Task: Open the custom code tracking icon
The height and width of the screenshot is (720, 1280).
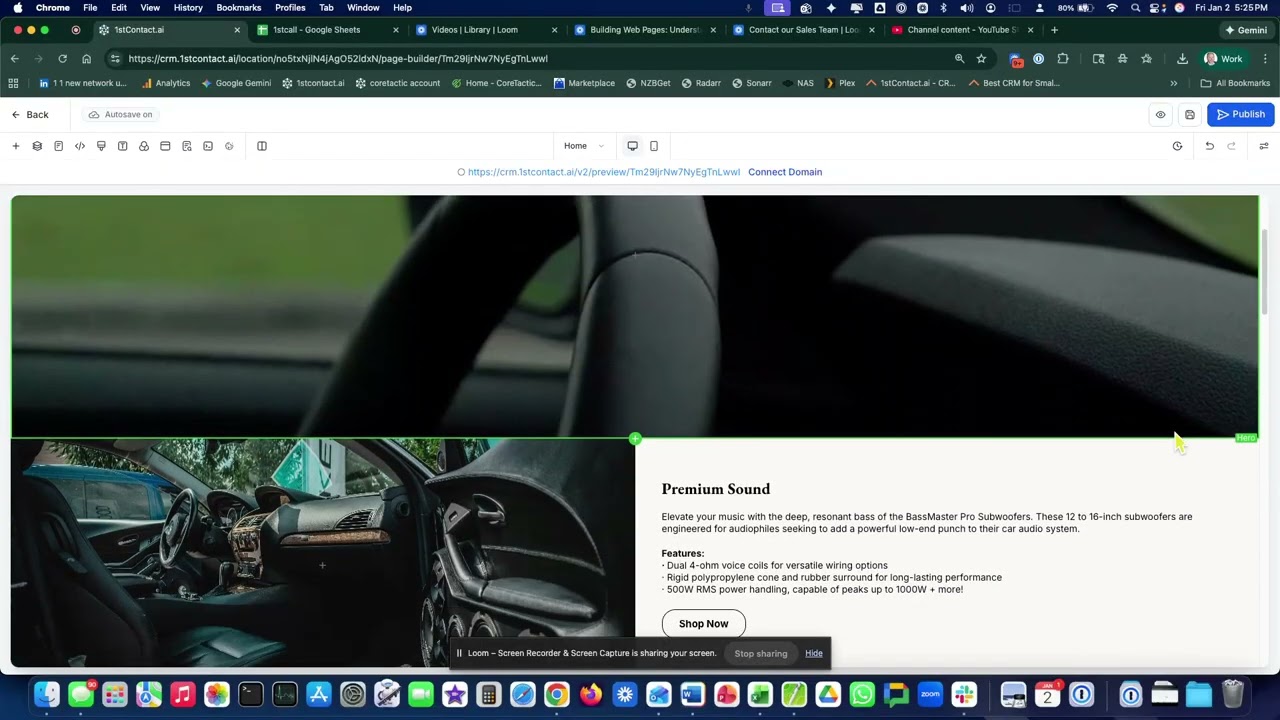Action: click(80, 146)
